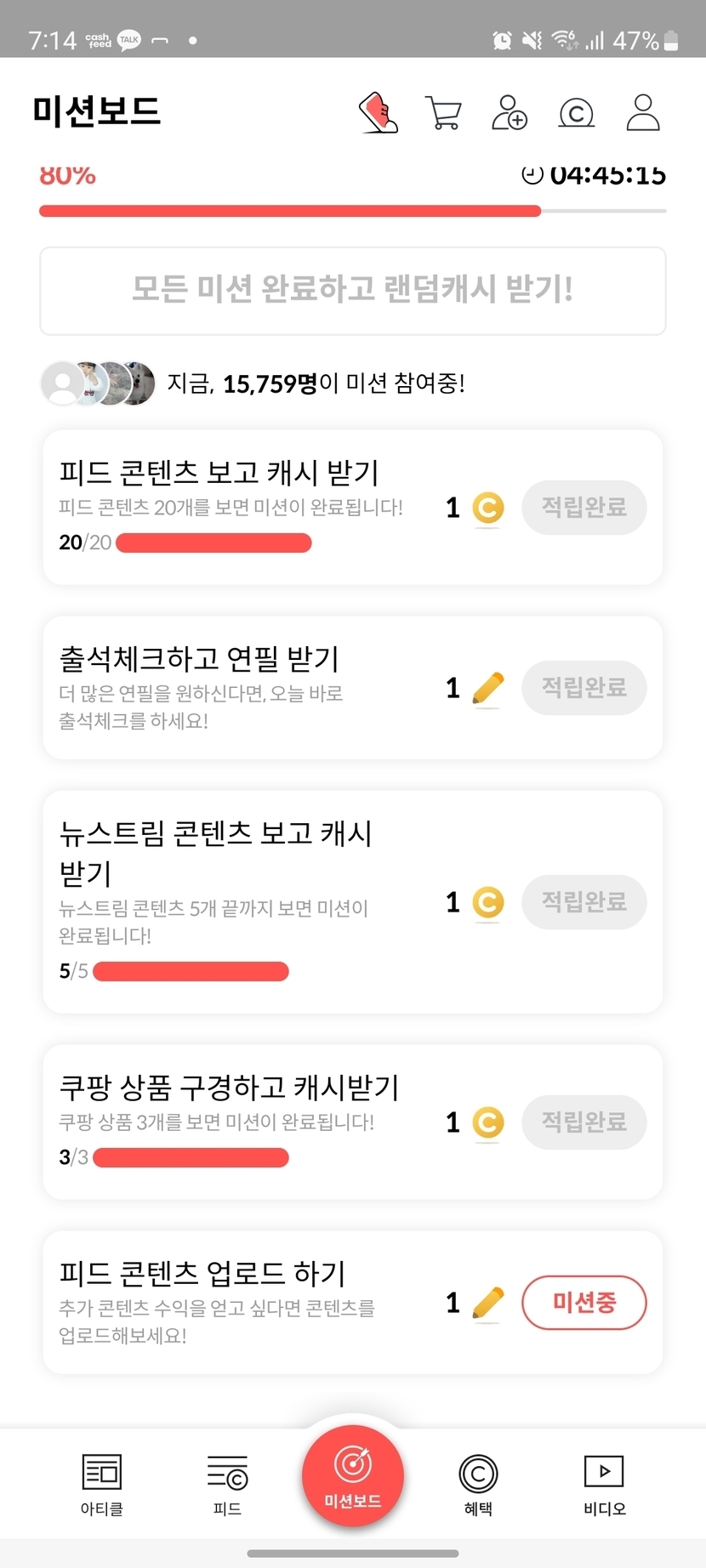Open the 혜택 tab
This screenshot has width=706, height=1568.
pos(478,1484)
